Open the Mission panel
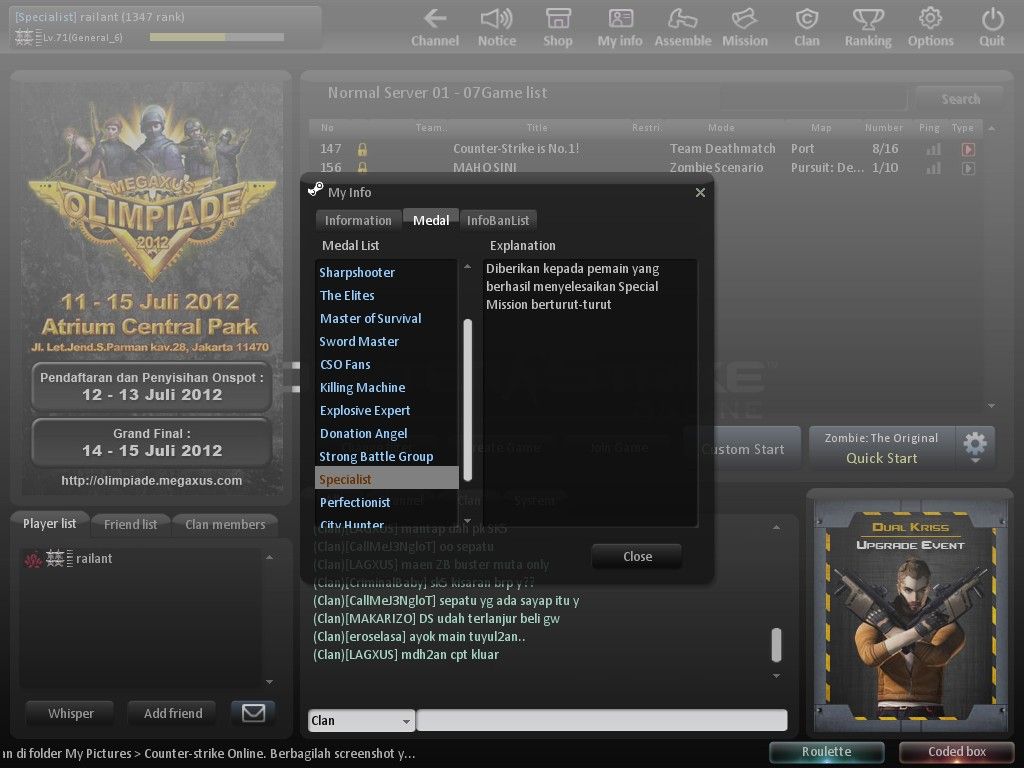Image resolution: width=1024 pixels, height=768 pixels. pos(744,27)
